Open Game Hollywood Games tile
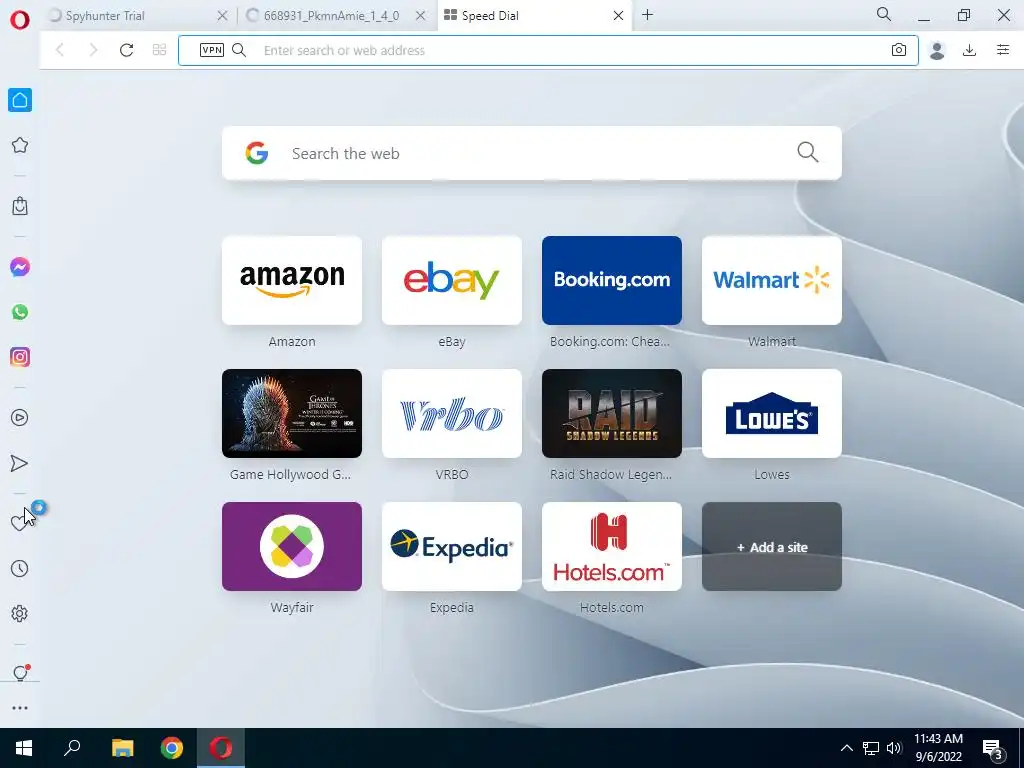1024x768 pixels. coord(292,413)
